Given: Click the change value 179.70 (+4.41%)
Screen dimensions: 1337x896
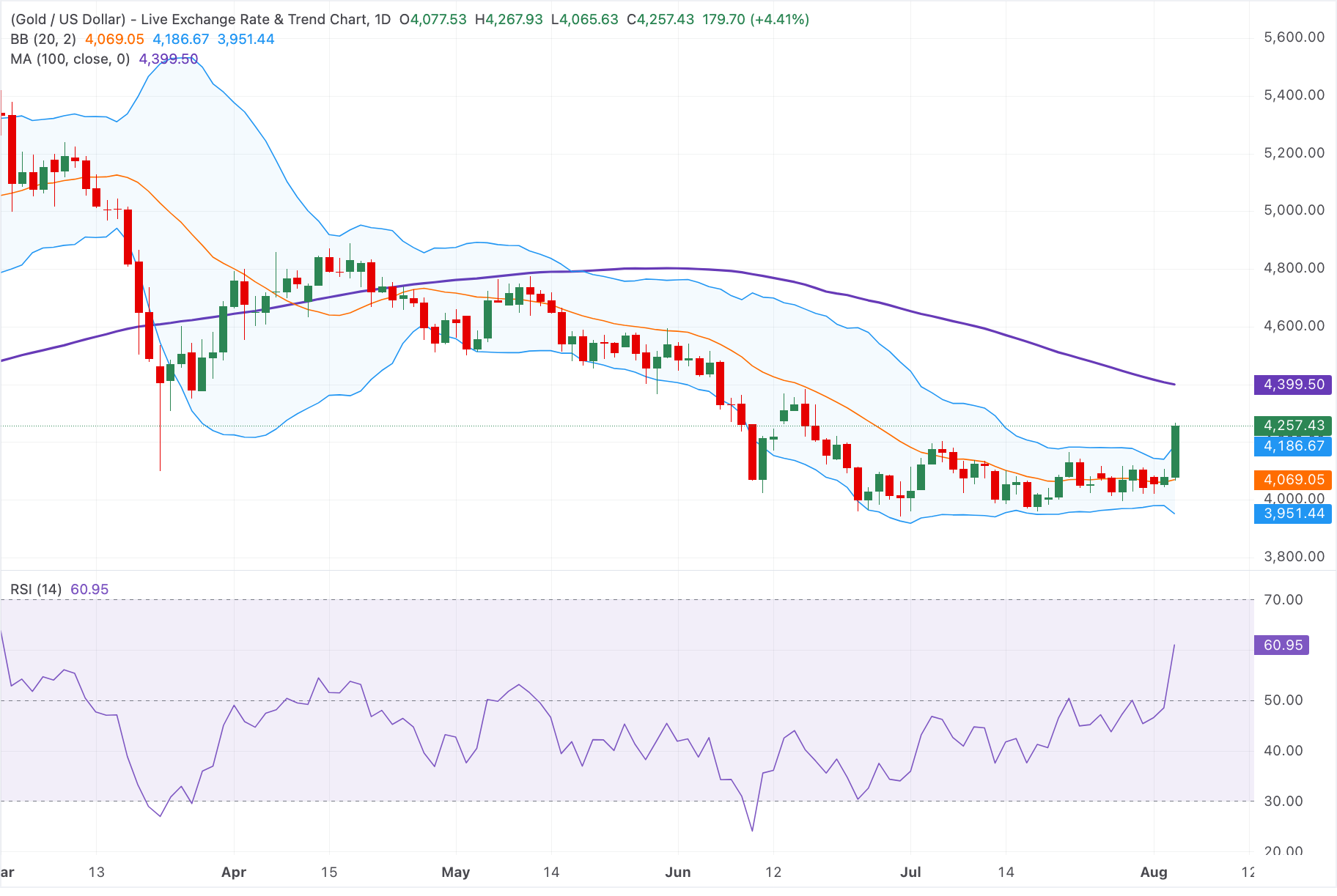Looking at the screenshot, I should click(x=756, y=19).
